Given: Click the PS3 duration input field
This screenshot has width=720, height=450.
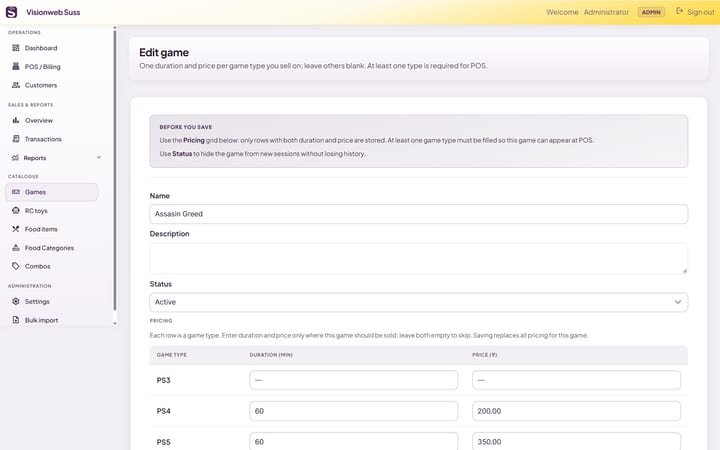Looking at the screenshot, I should point(354,380).
